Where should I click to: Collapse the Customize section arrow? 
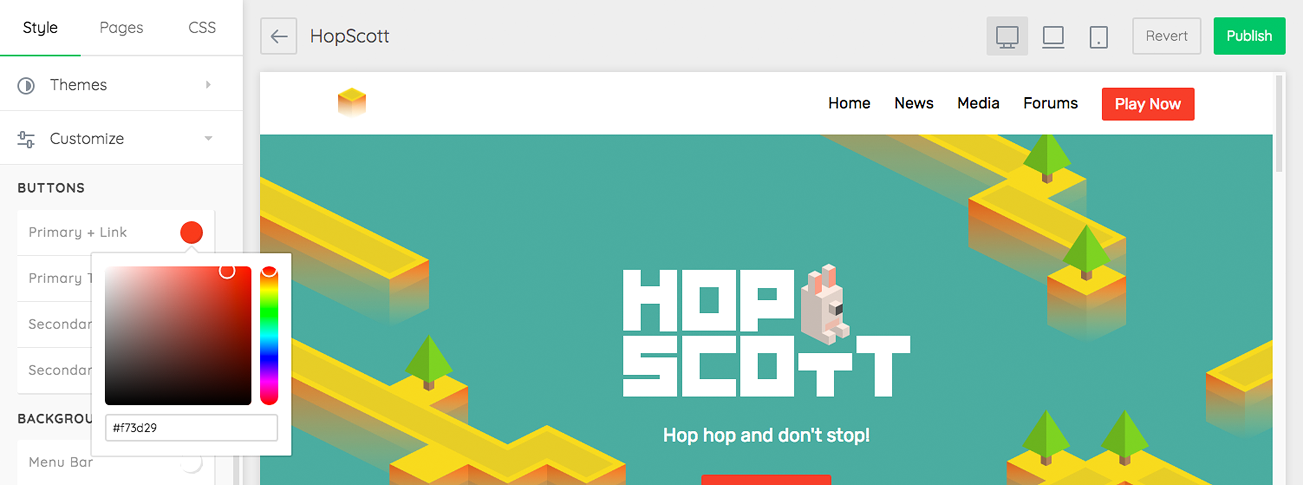coord(208,139)
